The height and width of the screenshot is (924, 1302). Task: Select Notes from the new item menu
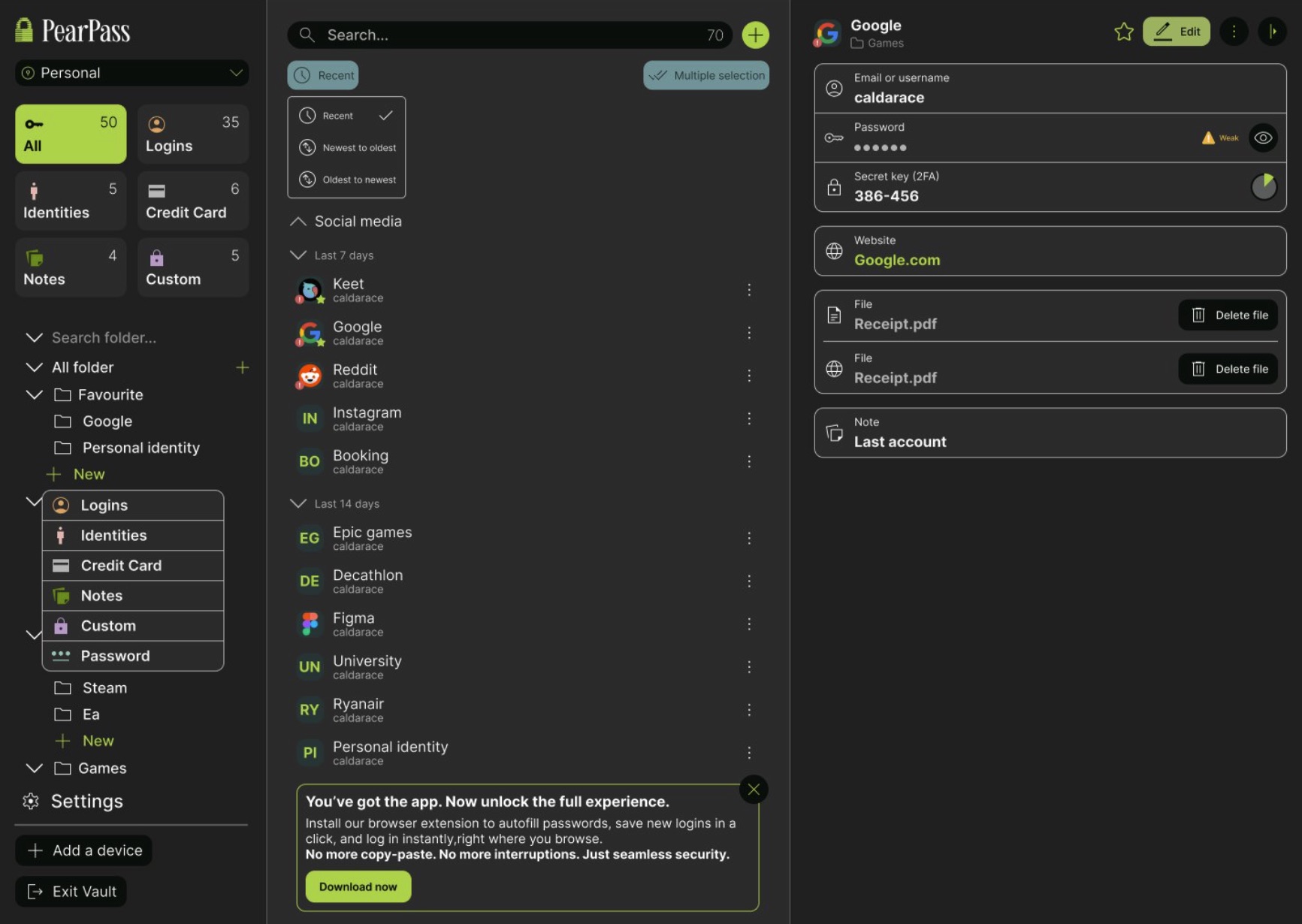[133, 596]
